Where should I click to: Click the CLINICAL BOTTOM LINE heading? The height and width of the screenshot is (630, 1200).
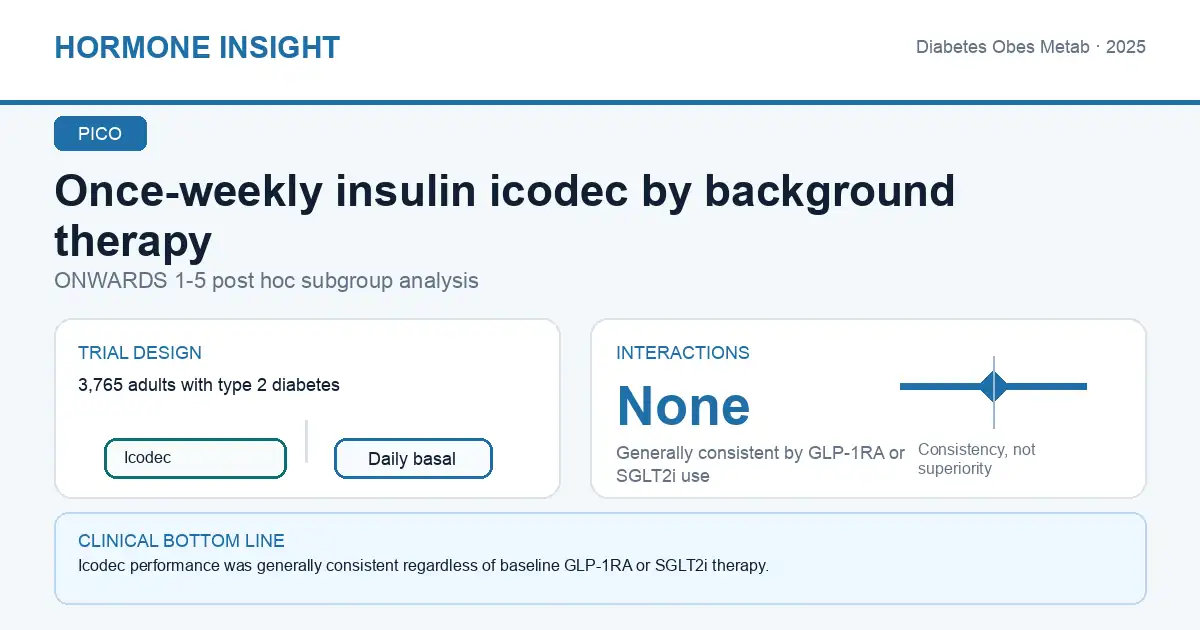coord(181,541)
